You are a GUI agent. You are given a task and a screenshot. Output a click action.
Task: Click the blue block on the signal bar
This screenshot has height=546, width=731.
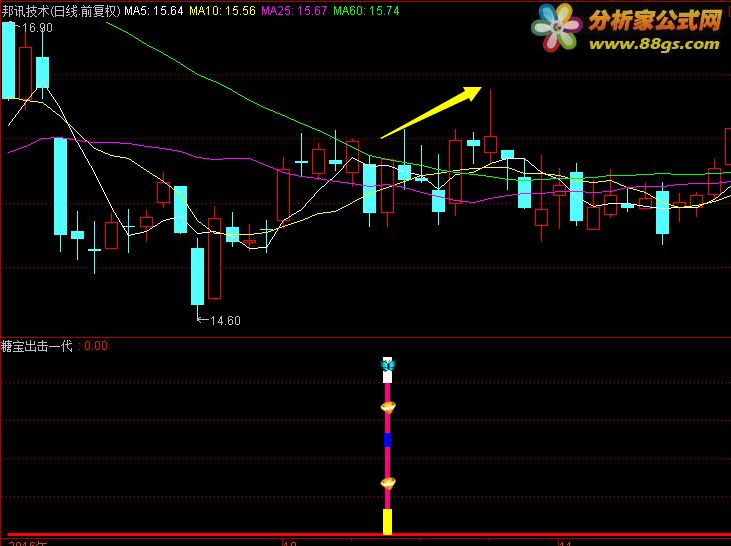tap(387, 440)
